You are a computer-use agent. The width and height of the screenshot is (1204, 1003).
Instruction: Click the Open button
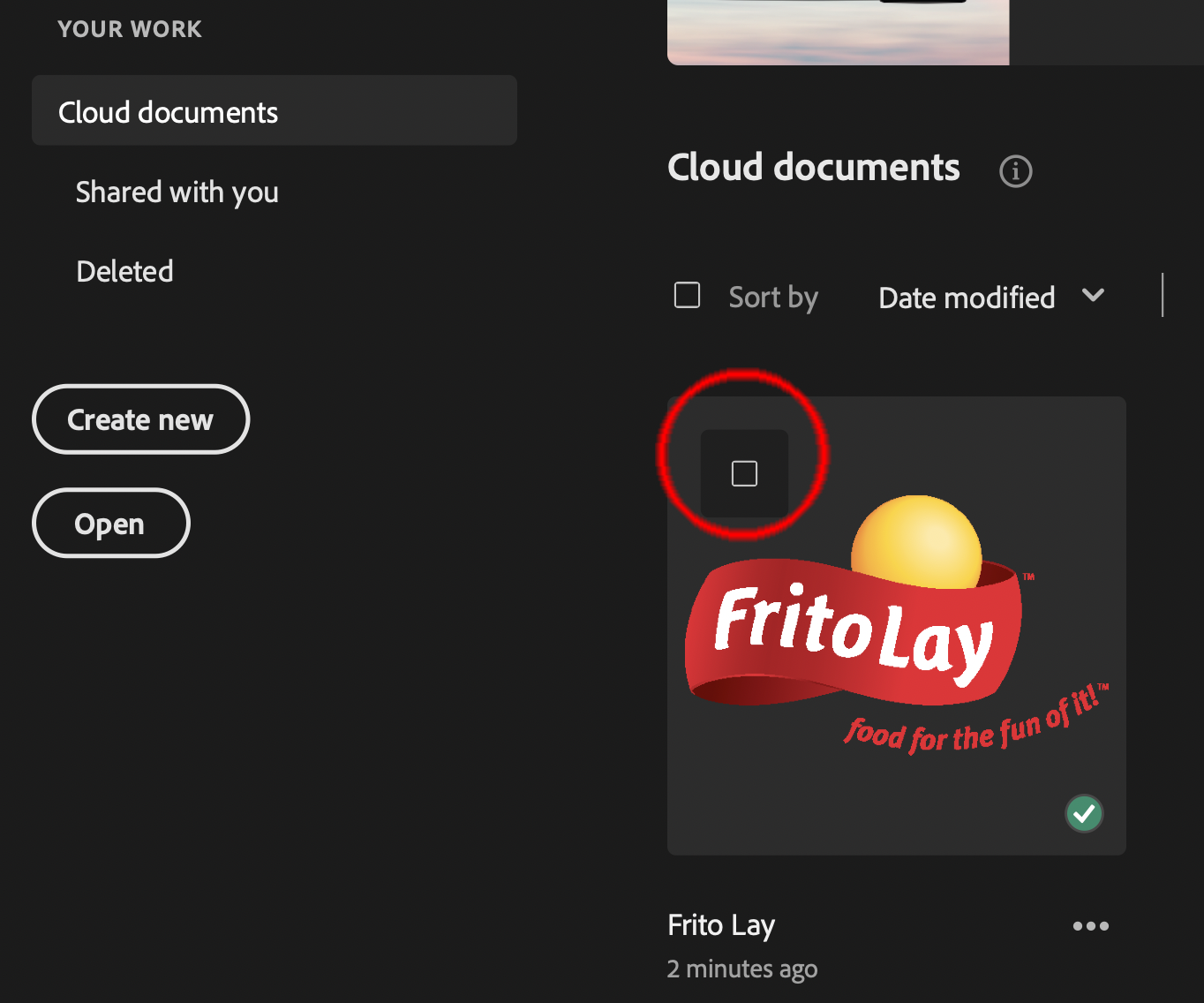click(110, 524)
